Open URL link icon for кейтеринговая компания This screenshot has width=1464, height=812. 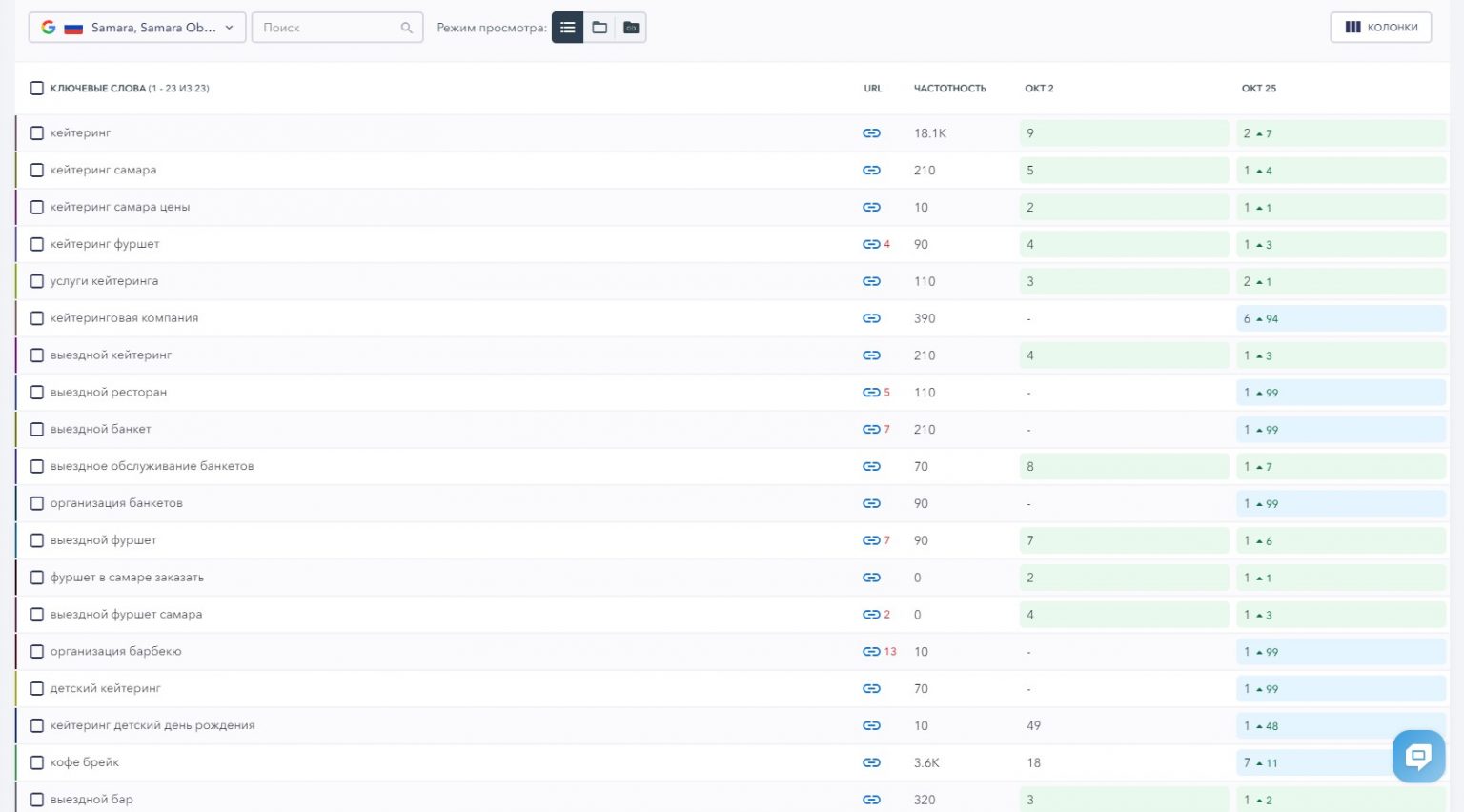[x=871, y=318]
